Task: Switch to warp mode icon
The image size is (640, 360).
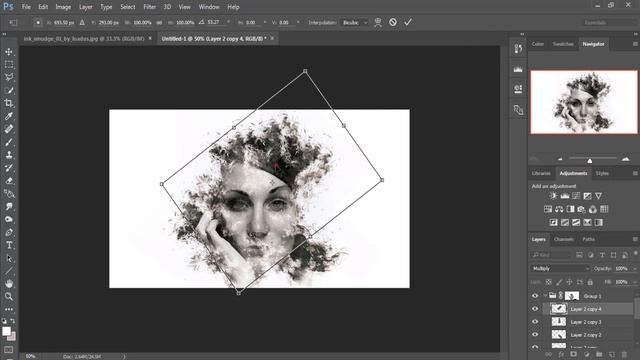Action: coord(378,22)
